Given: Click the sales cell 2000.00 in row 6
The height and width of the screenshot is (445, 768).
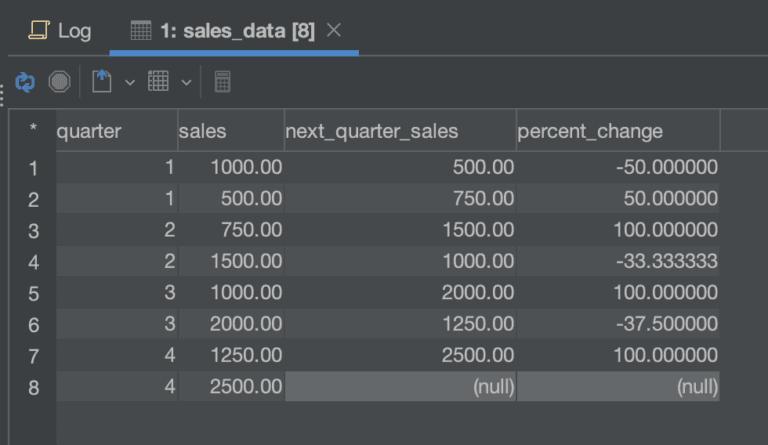Looking at the screenshot, I should pyautogui.click(x=231, y=324).
